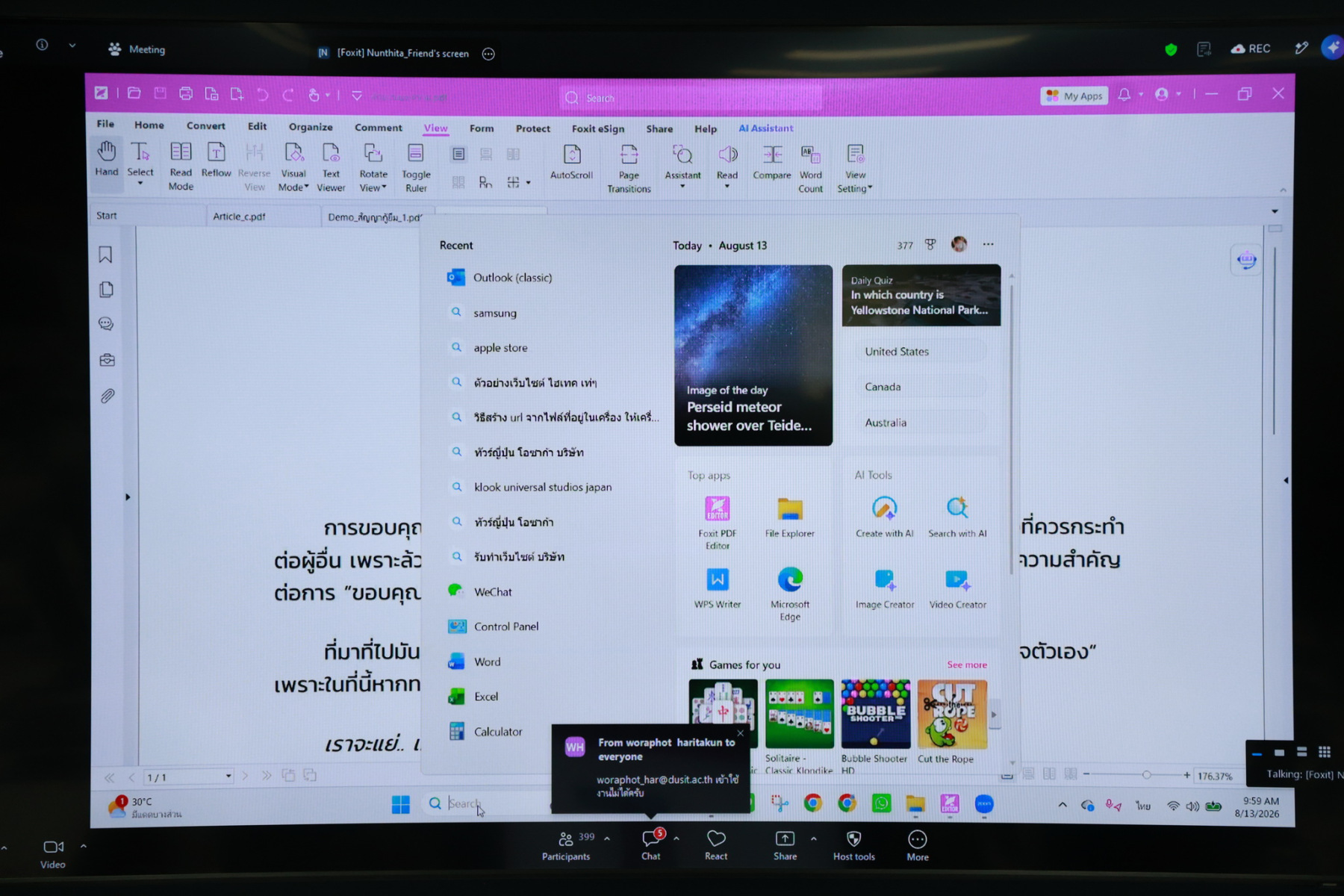
Task: Click the Zoom Participants button
Action: tap(567, 846)
